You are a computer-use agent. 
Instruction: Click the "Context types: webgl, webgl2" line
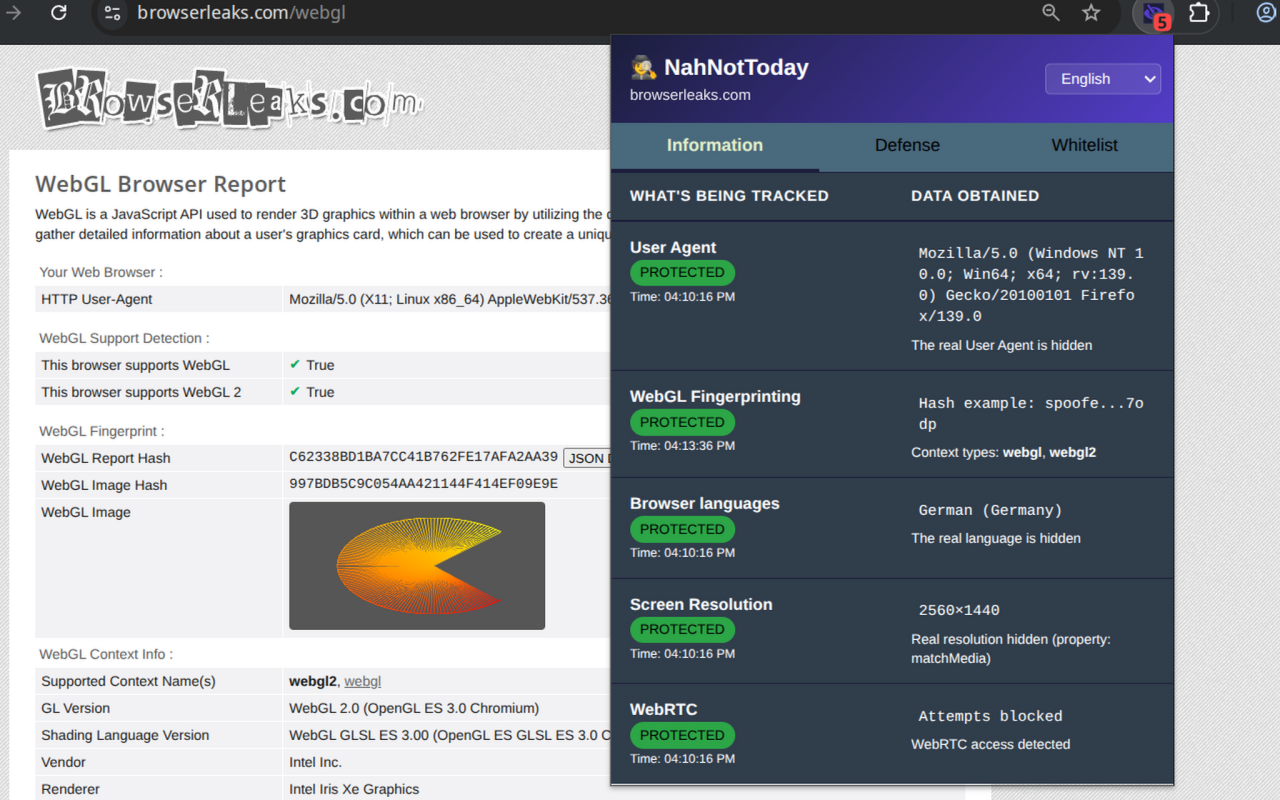point(1004,453)
